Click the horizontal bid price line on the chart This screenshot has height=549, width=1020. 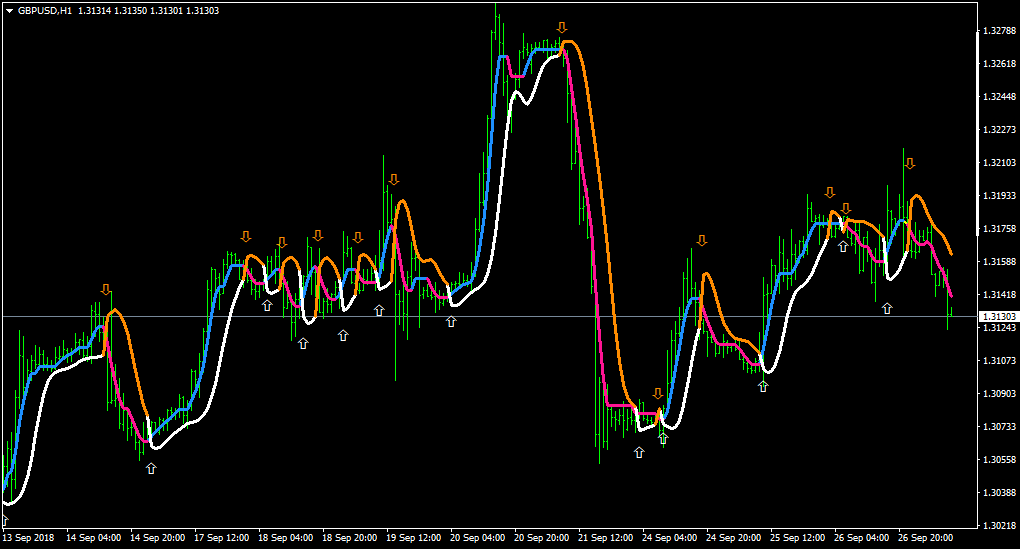[489, 317]
